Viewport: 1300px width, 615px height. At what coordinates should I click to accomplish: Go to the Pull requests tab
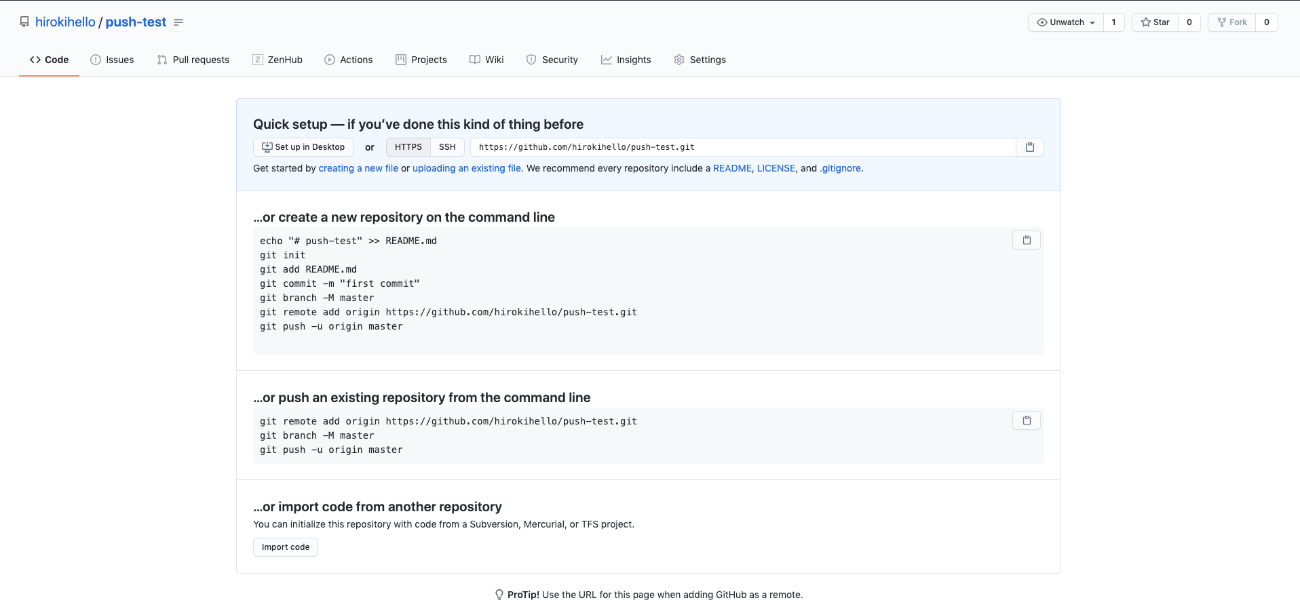point(193,60)
